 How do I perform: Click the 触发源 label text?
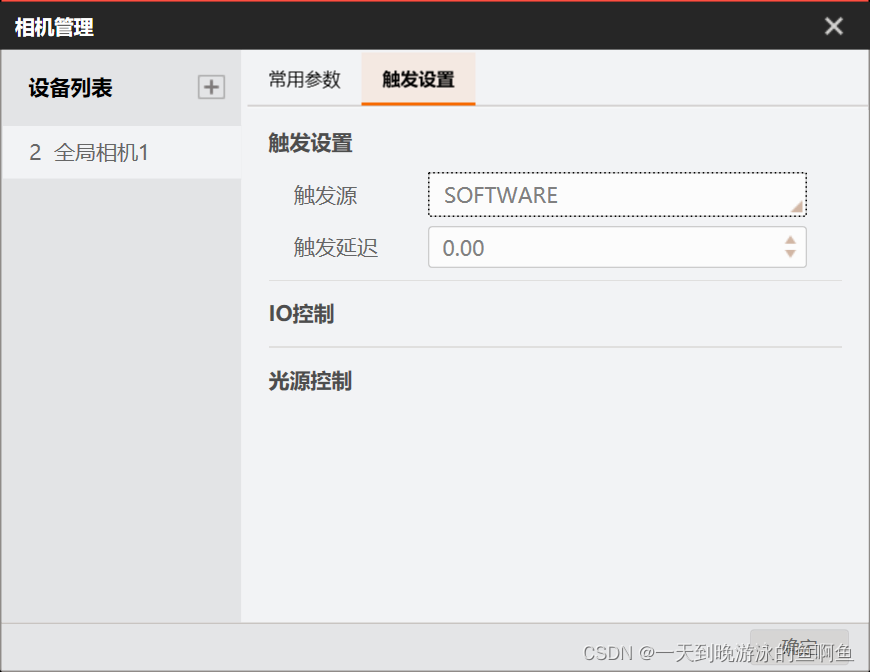324,195
